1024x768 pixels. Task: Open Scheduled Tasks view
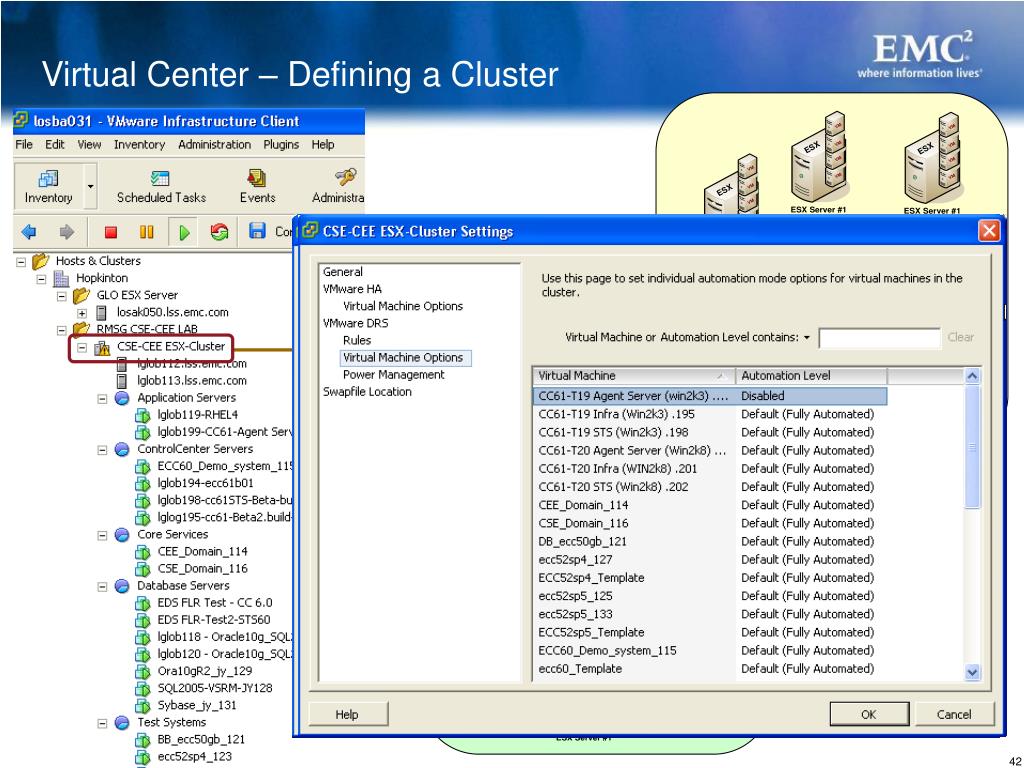pyautogui.click(x=161, y=187)
